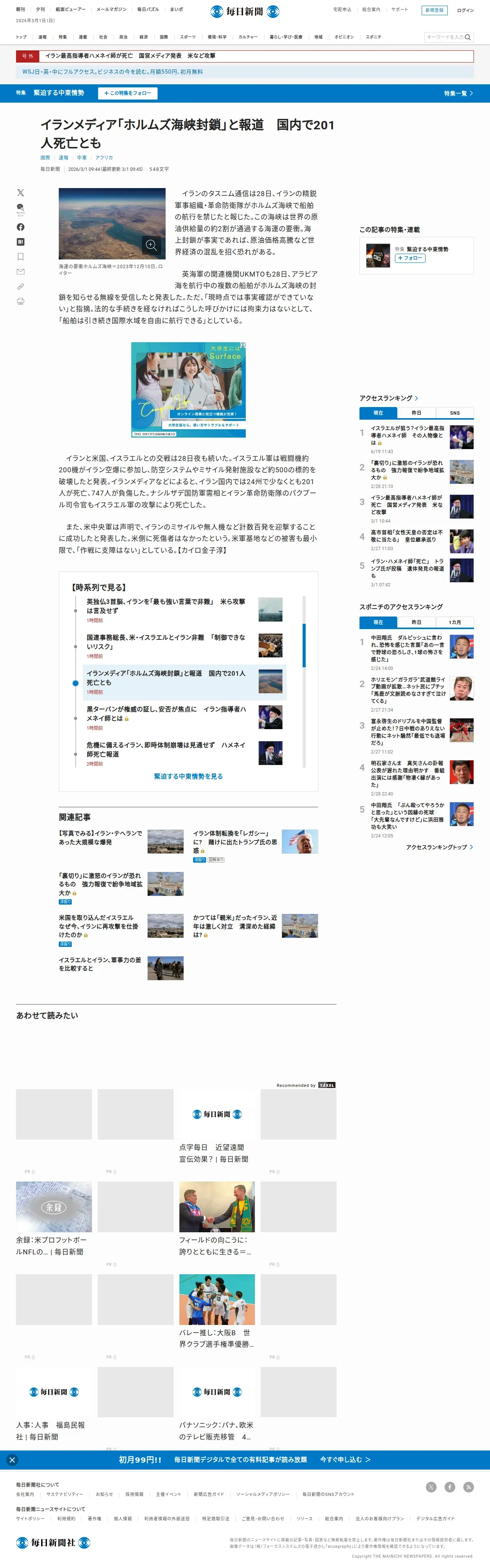Open ranking item 4 about 高市首相

[x=416, y=540]
